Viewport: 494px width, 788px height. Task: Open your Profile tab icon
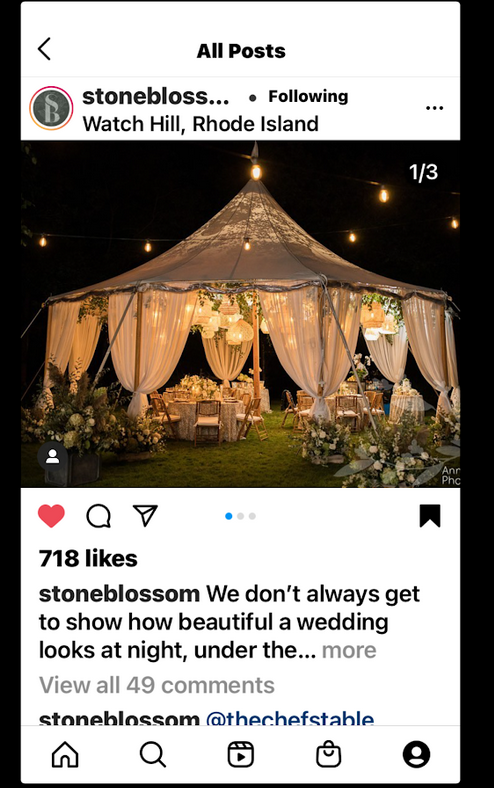pos(417,754)
